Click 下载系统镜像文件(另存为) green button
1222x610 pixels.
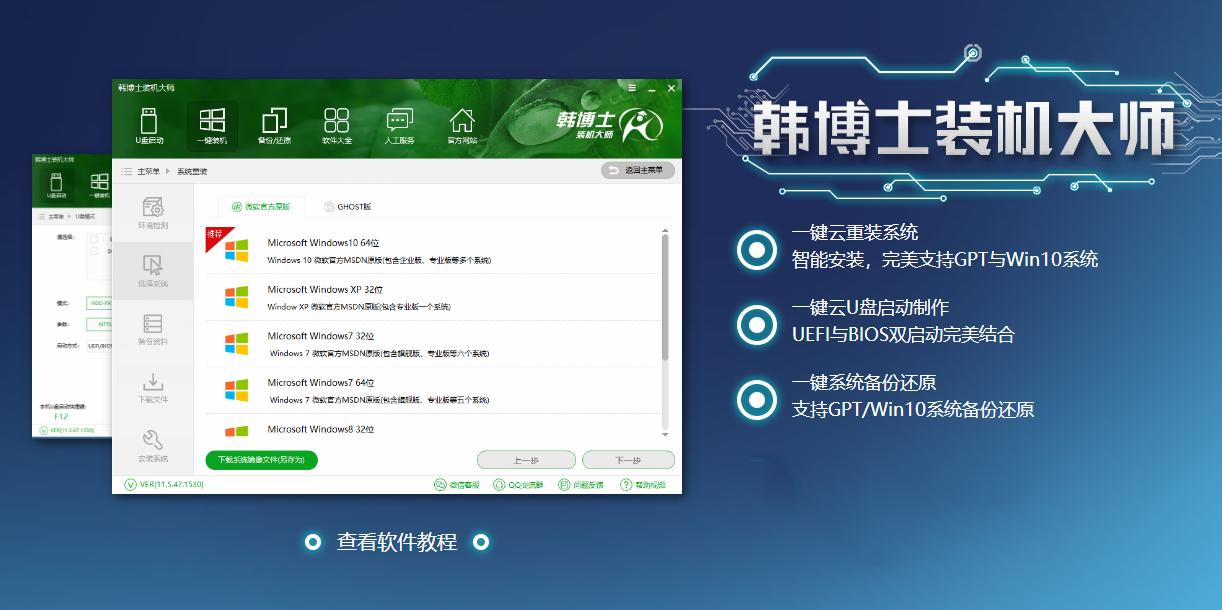click(261, 460)
